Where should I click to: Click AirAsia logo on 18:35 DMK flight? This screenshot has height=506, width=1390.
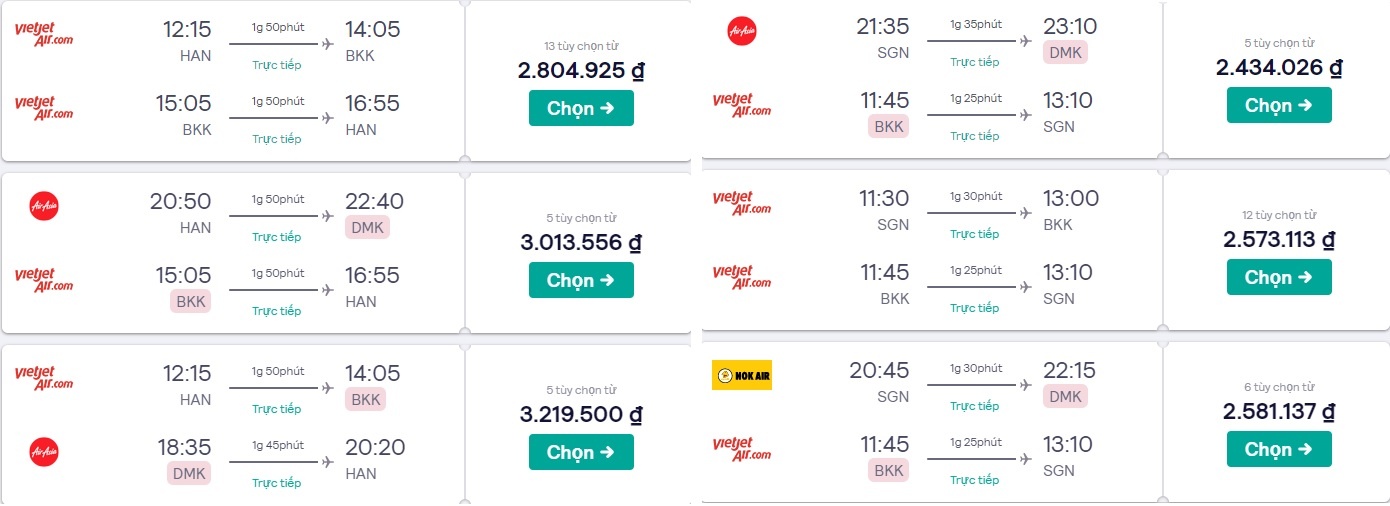pyautogui.click(x=44, y=452)
